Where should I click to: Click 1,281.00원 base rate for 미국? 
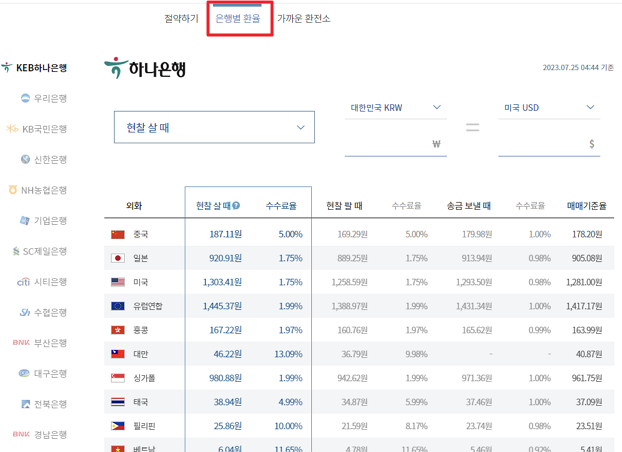coord(584,282)
